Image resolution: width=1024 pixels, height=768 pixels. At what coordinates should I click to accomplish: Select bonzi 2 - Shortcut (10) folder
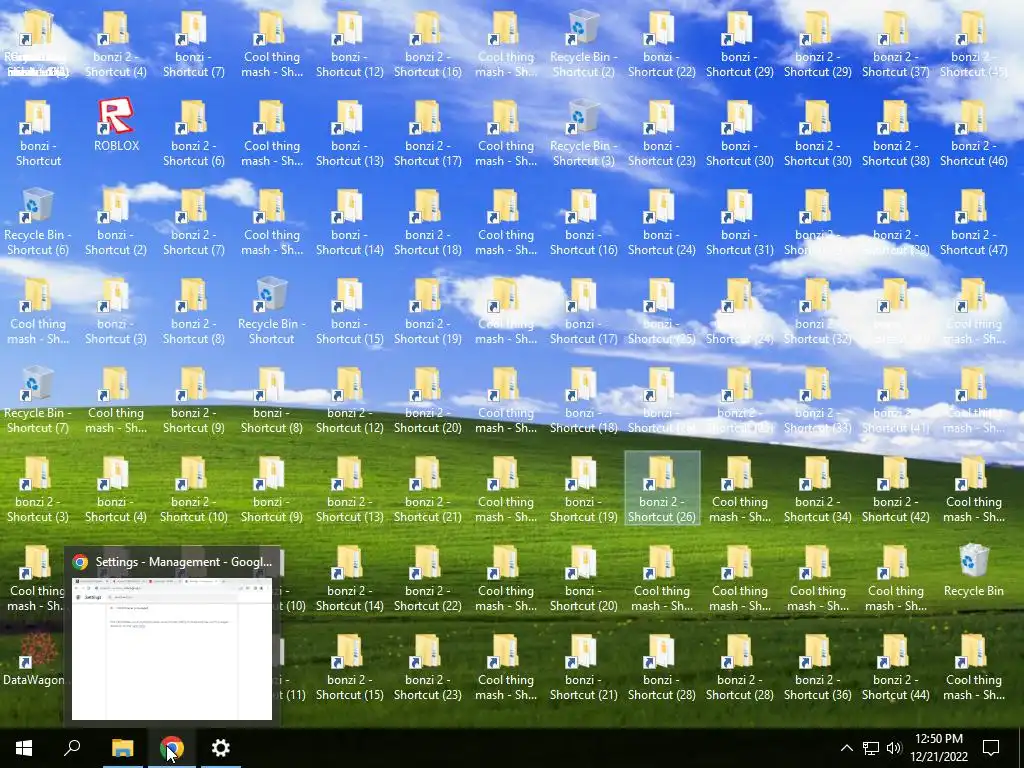click(x=194, y=489)
